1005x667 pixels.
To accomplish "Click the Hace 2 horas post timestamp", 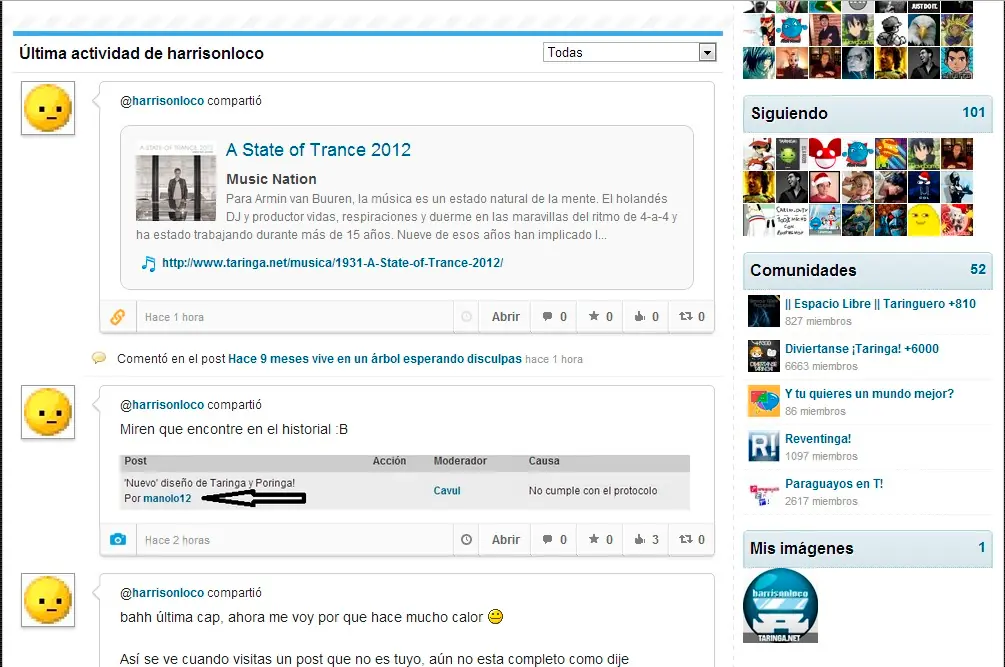I will 177,540.
